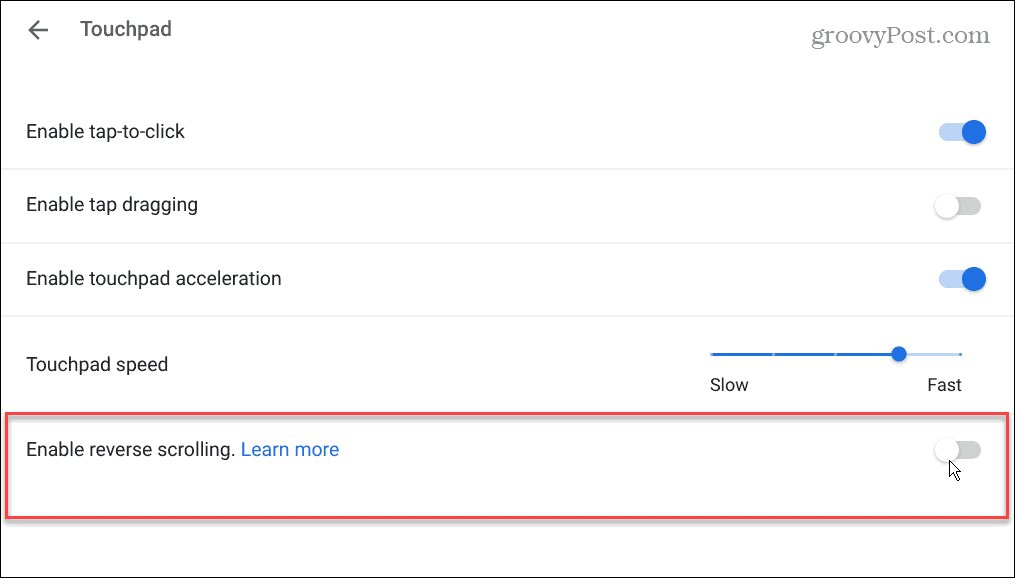Image resolution: width=1015 pixels, height=578 pixels.
Task: Go back using the arrow icon
Action: (38, 30)
